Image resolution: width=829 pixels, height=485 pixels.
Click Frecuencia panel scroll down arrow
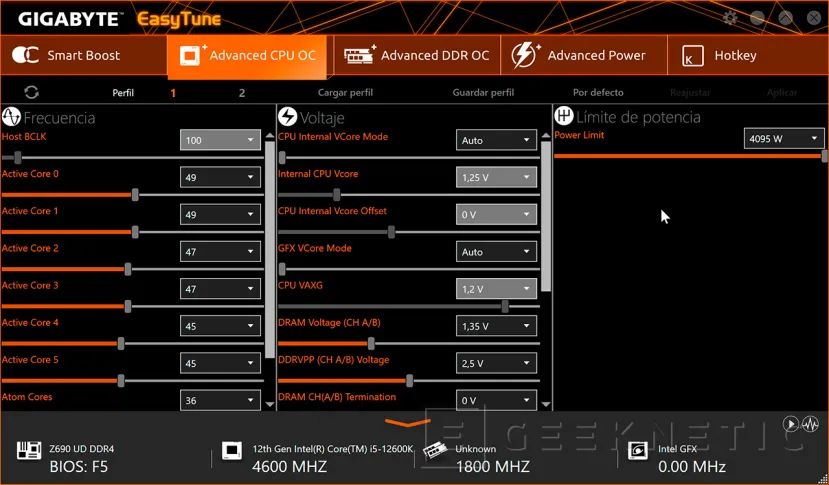pyautogui.click(x=270, y=405)
